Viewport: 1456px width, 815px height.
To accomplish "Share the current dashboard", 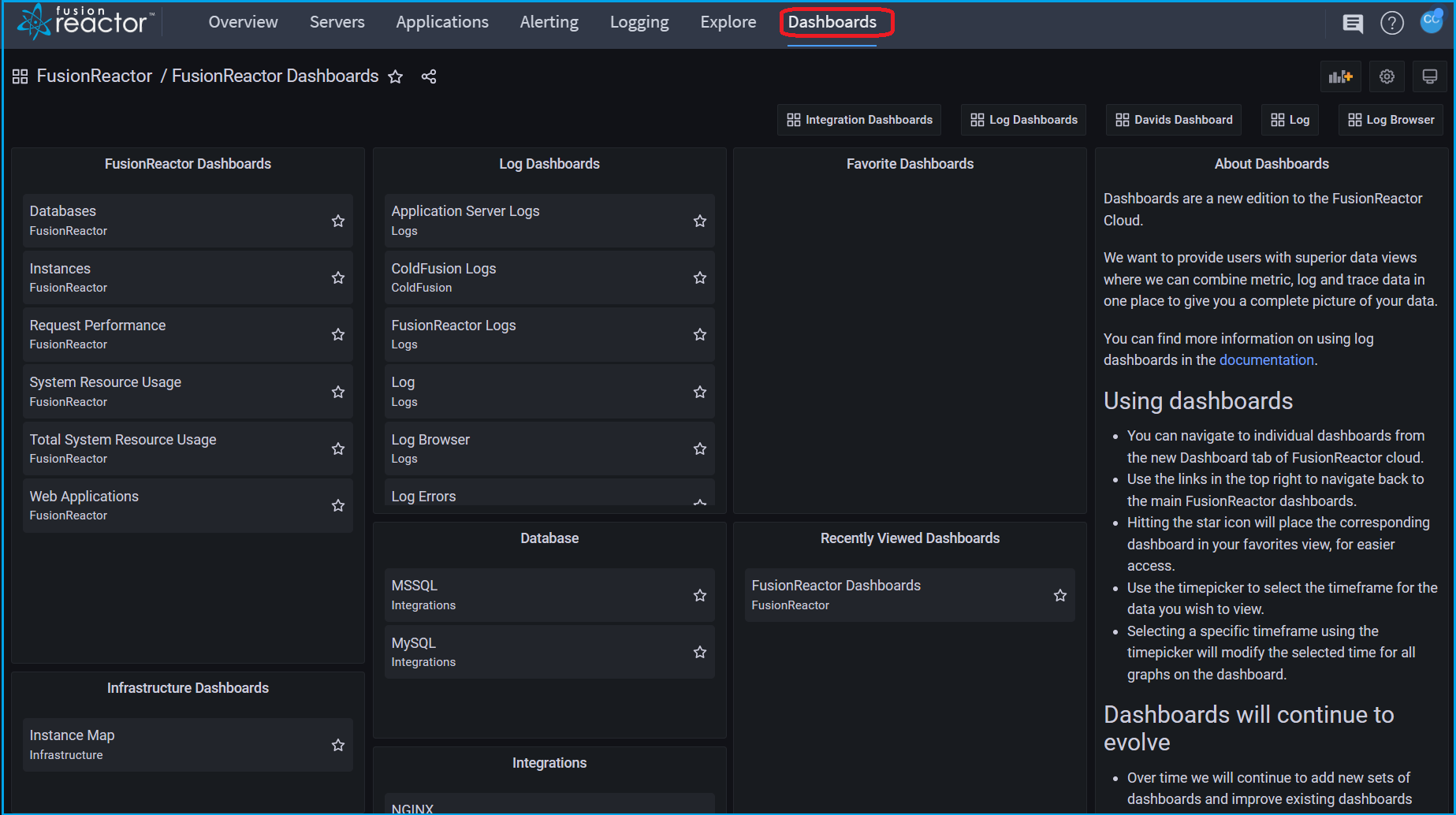I will click(429, 76).
